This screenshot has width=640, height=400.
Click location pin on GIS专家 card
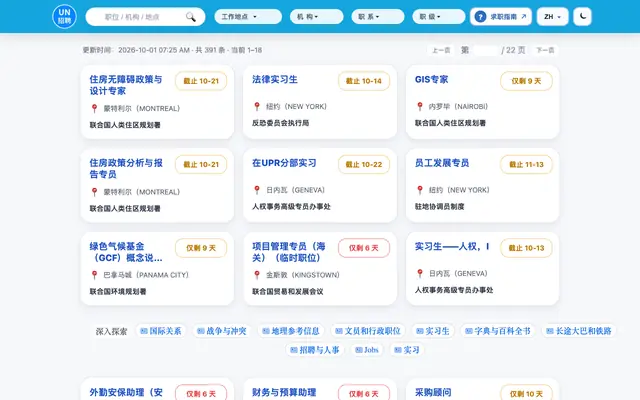point(420,107)
